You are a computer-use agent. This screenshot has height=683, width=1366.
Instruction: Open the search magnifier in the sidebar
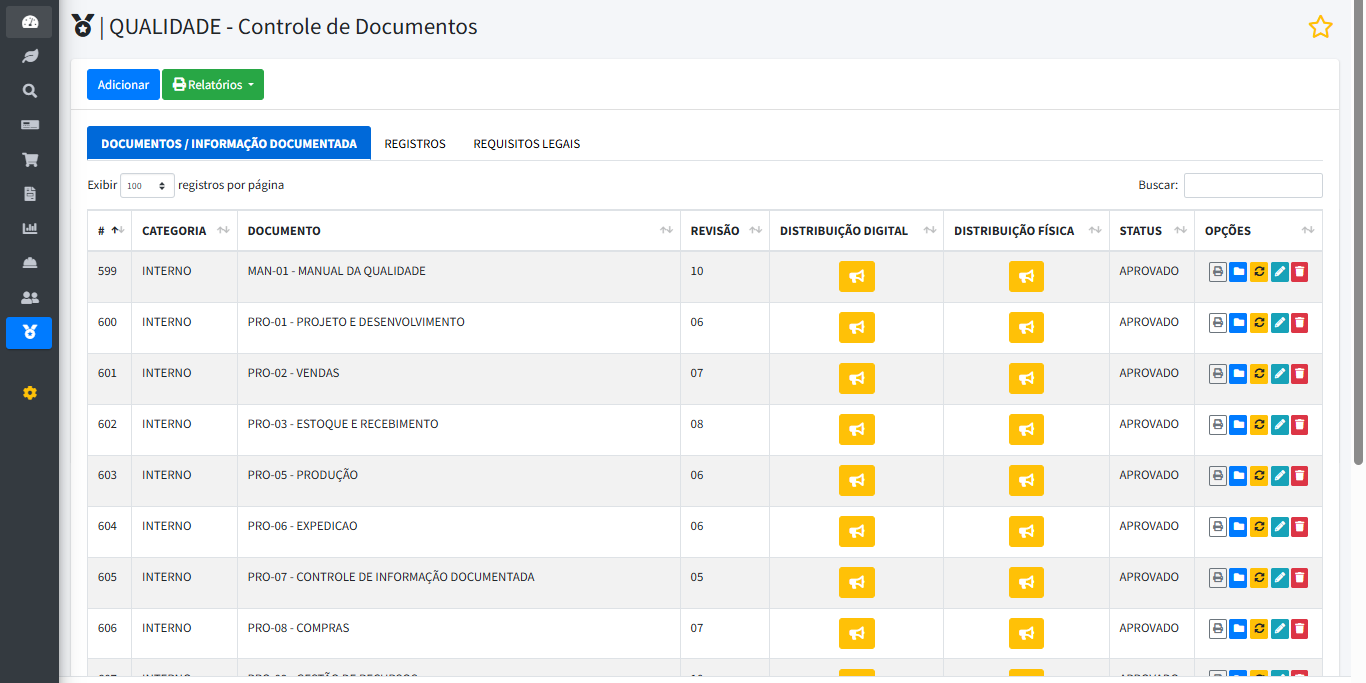29,90
